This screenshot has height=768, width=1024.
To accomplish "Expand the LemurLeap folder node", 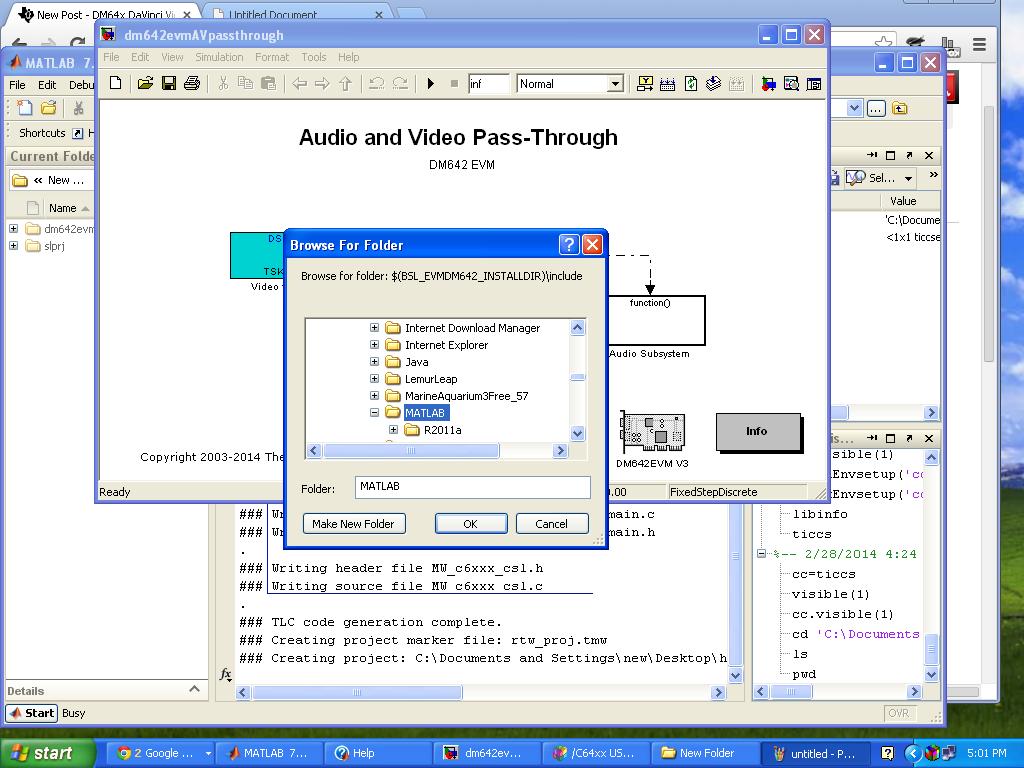I will (x=374, y=378).
